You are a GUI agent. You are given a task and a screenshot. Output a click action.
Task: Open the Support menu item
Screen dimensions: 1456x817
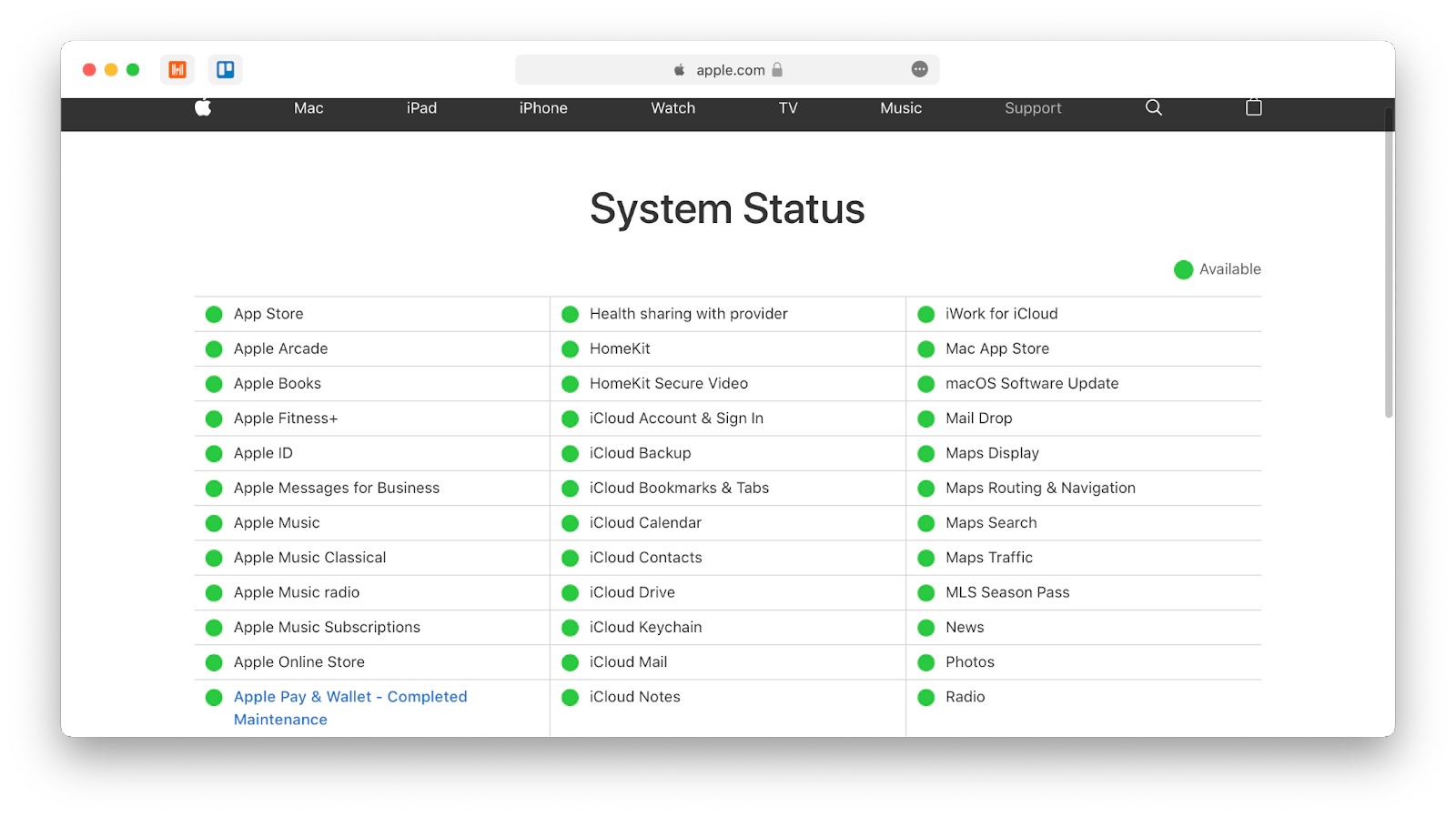(x=1033, y=107)
